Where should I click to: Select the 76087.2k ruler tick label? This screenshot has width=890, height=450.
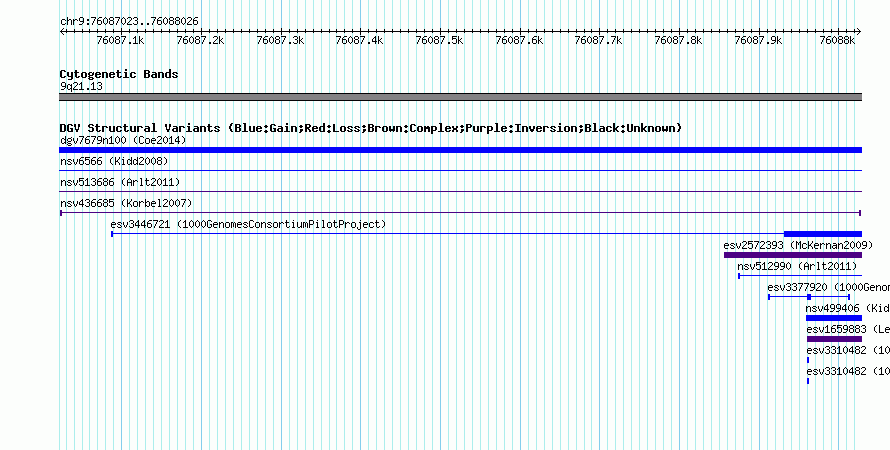[200, 41]
